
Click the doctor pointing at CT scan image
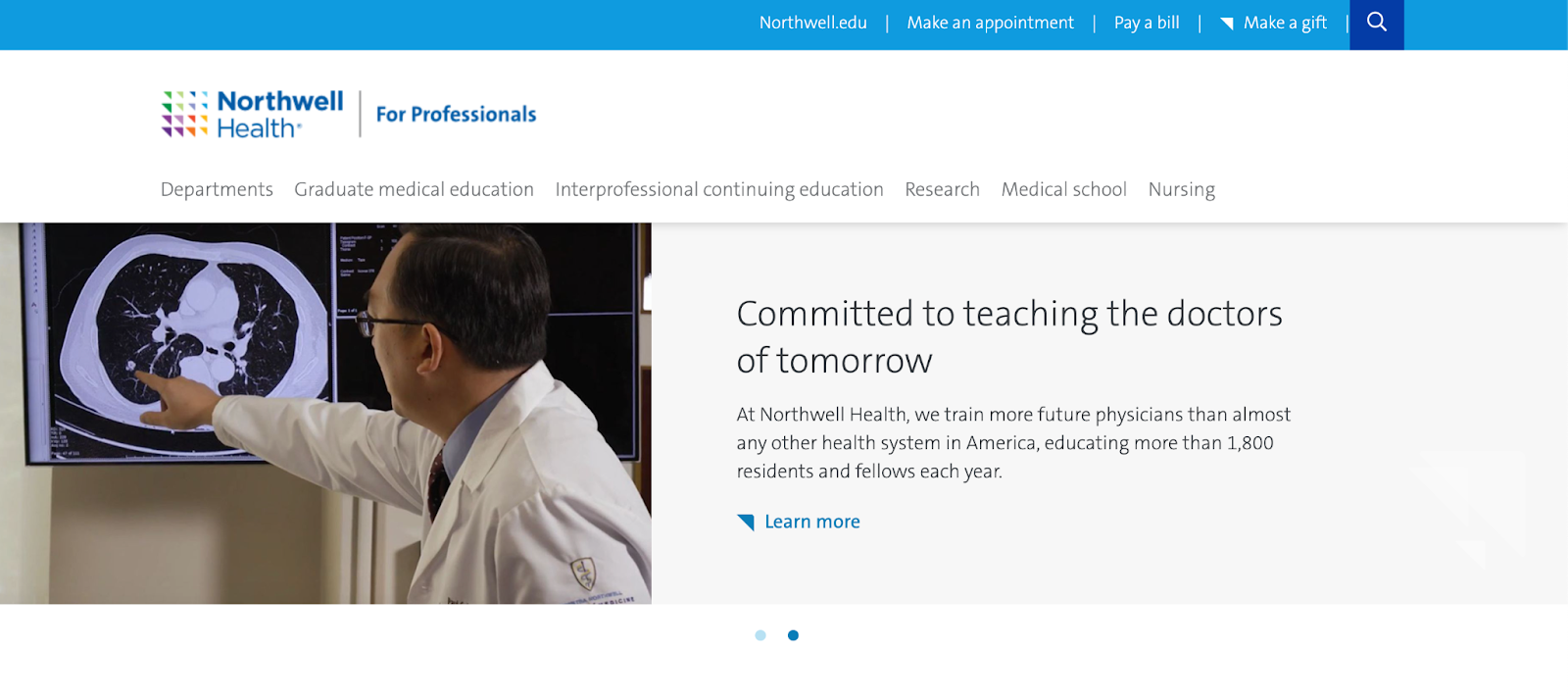tap(325, 413)
